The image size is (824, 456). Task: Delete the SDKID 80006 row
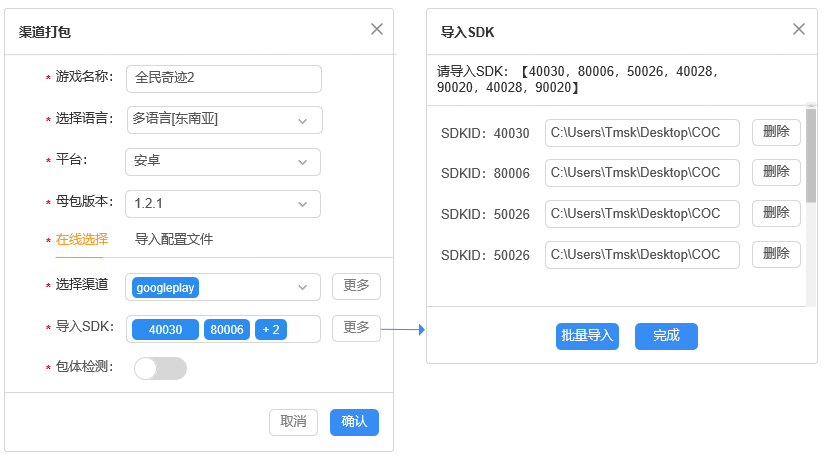click(776, 172)
